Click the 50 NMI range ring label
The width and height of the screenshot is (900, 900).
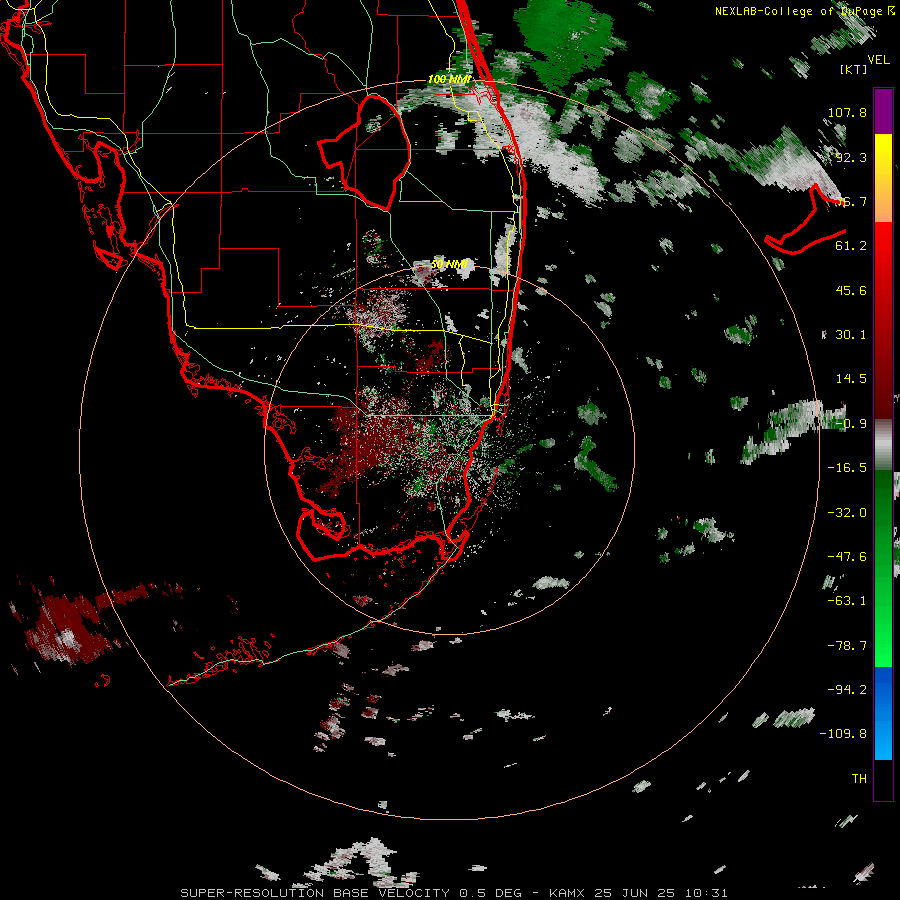450,264
